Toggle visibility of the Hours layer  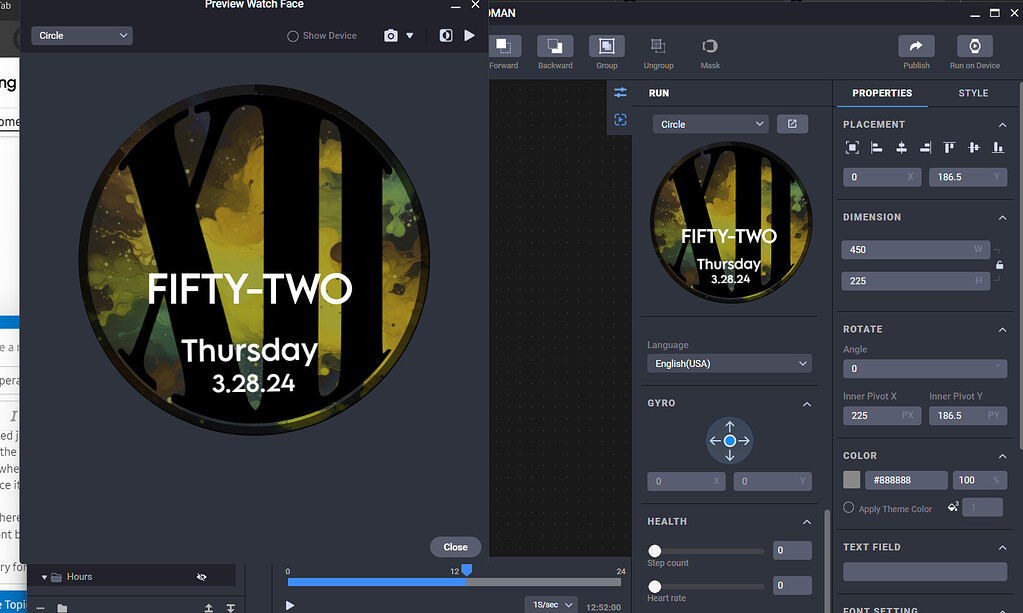point(202,577)
